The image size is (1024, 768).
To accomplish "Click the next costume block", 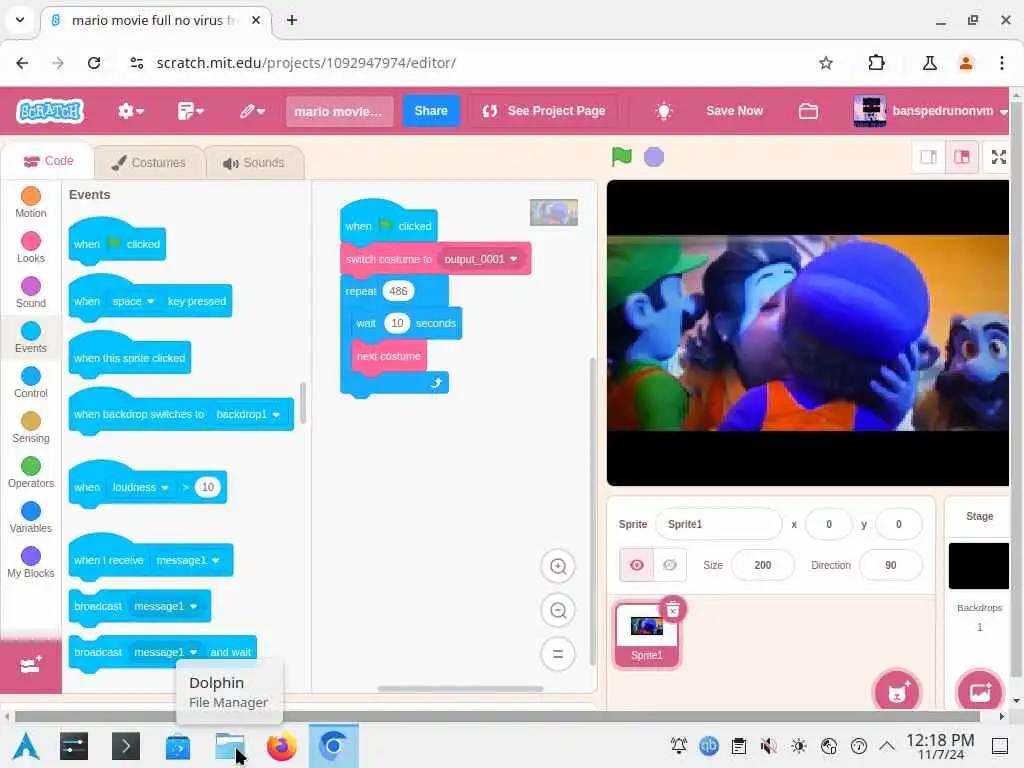I will pos(389,357).
